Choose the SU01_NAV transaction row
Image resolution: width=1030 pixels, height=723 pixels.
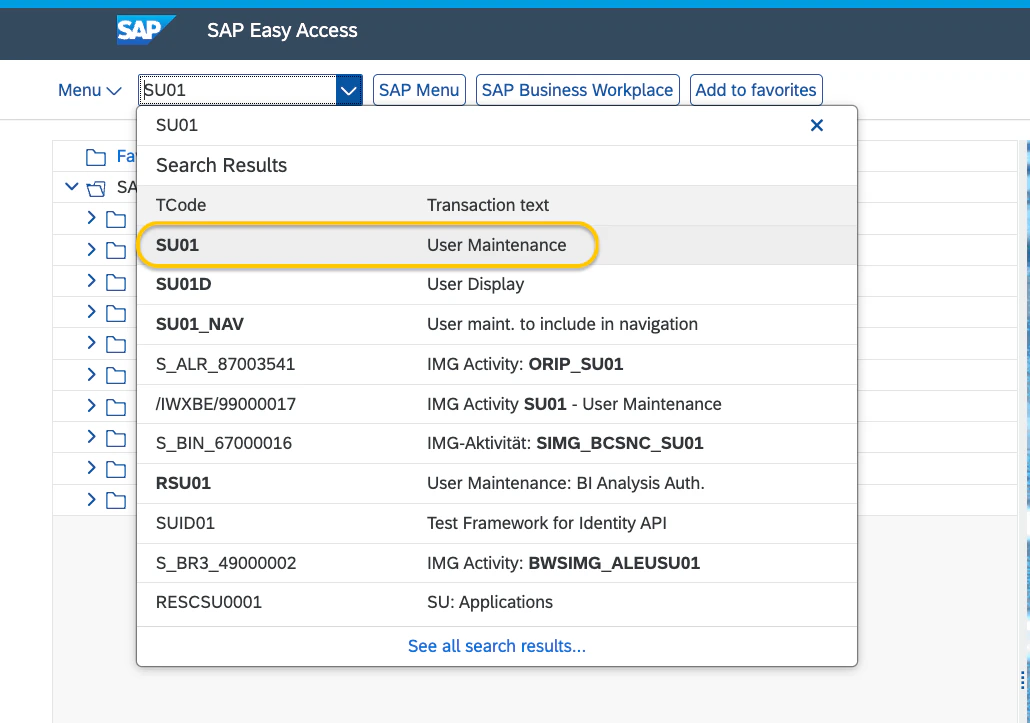pos(497,324)
